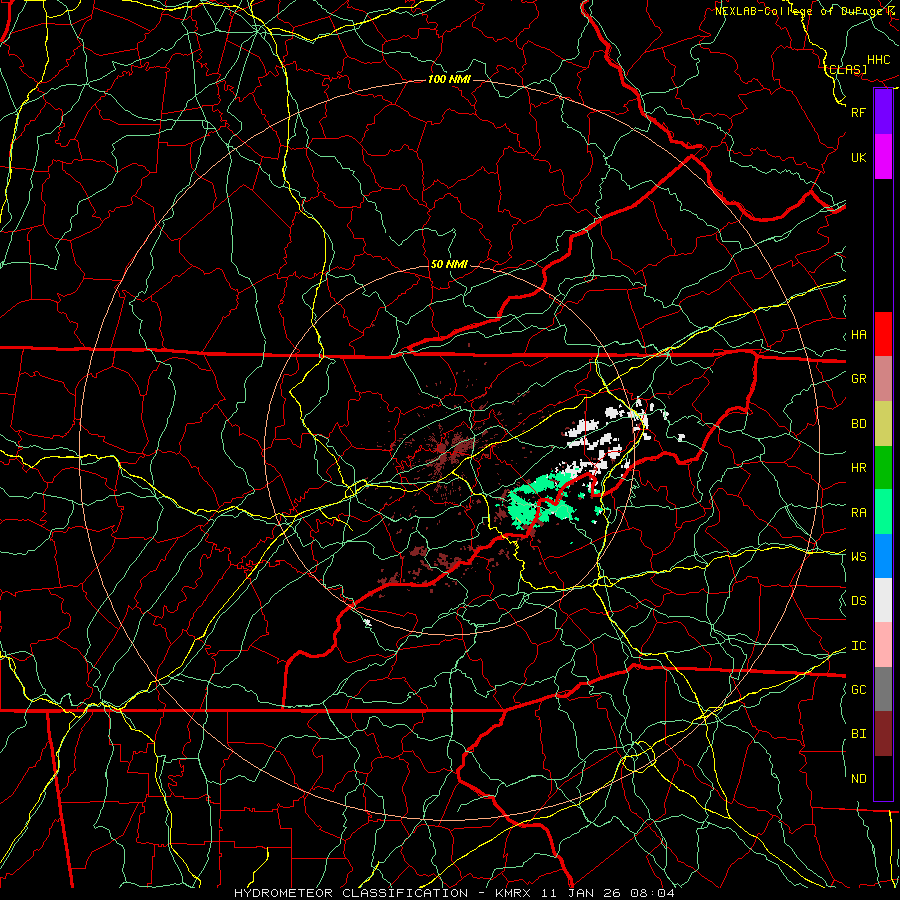Image resolution: width=900 pixels, height=900 pixels.
Task: Click the BI dark red legend swatch
Action: tap(883, 734)
